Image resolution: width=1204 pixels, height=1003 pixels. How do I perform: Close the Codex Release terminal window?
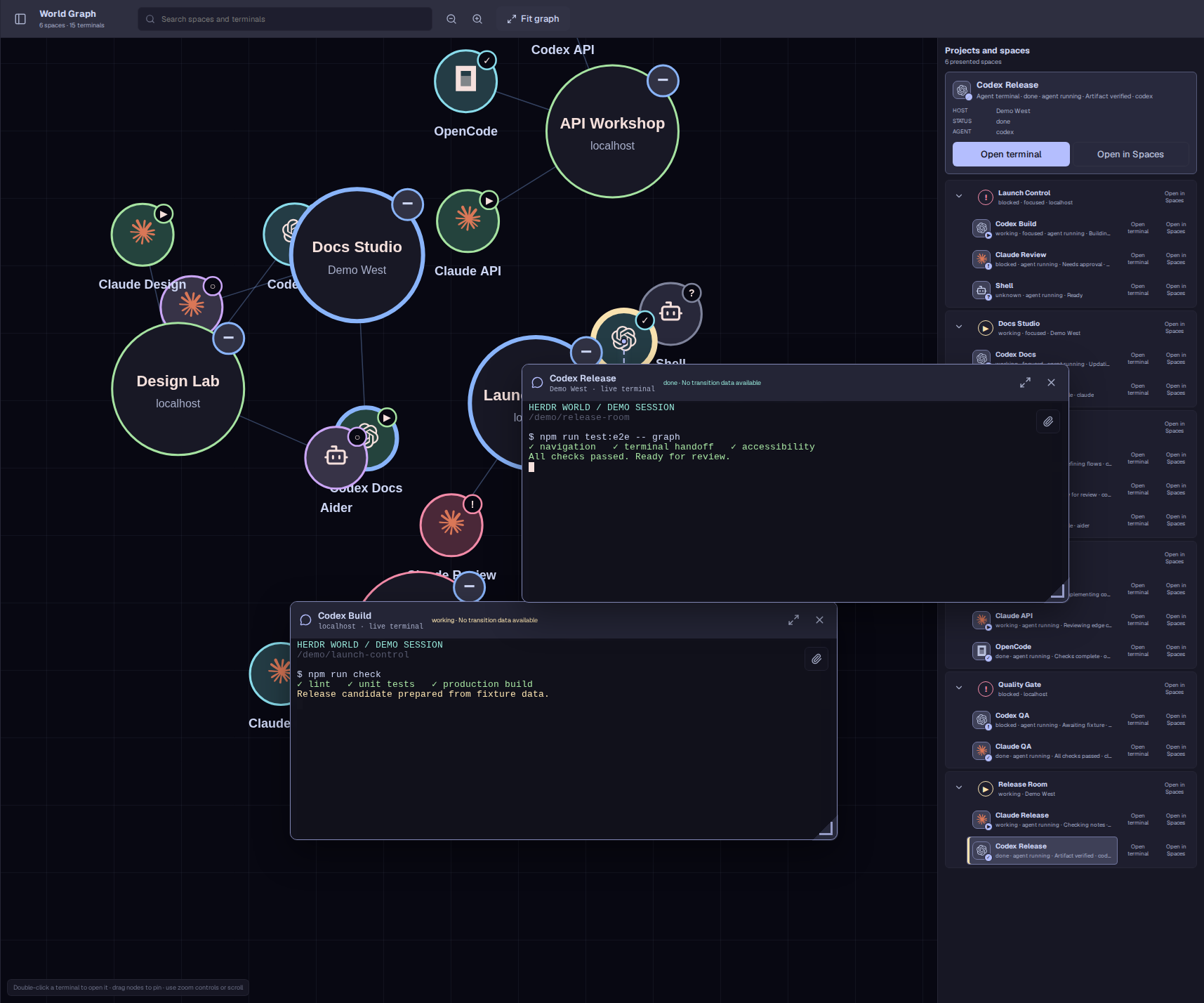pos(1051,383)
